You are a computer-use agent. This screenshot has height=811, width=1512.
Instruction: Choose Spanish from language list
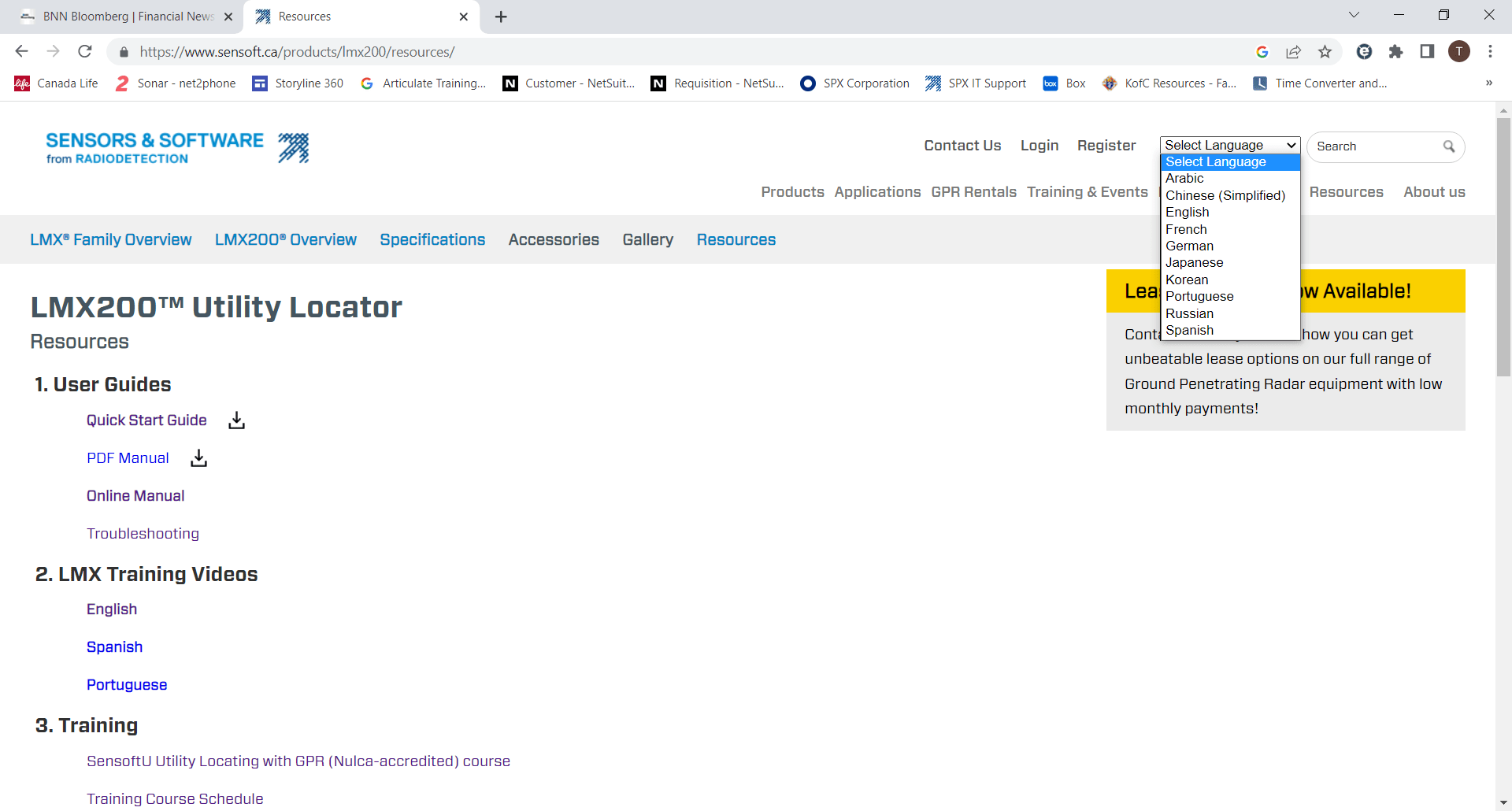click(1230, 331)
